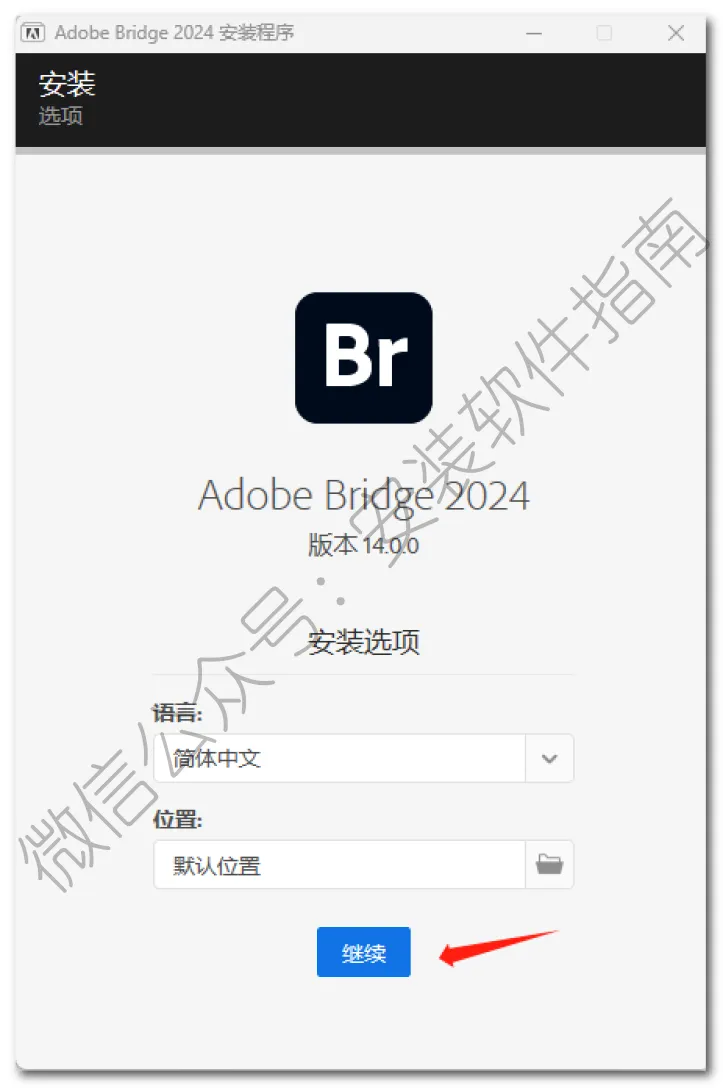Select the 默认位置 install location field
The width and height of the screenshot is (723, 1088).
click(x=339, y=864)
